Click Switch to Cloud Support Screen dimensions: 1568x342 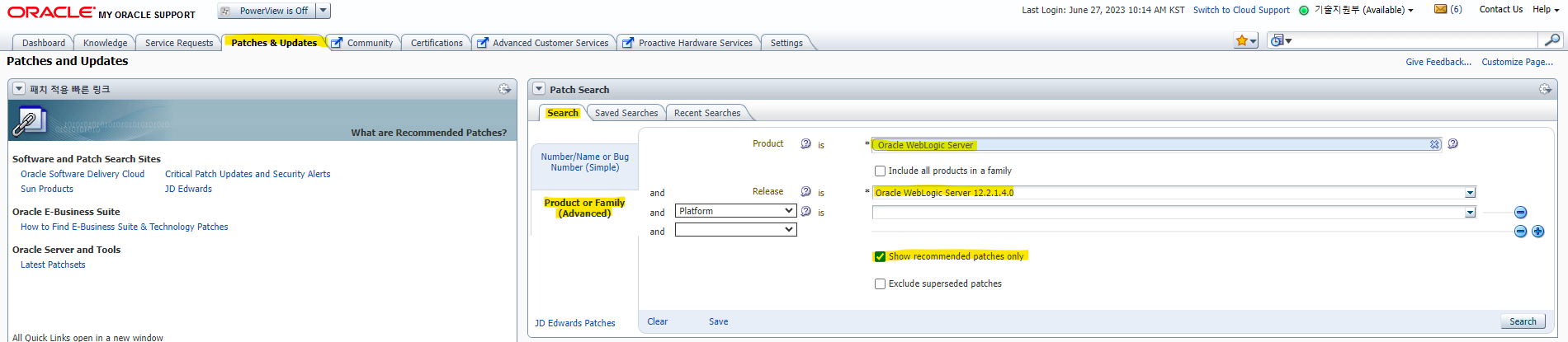(1241, 10)
